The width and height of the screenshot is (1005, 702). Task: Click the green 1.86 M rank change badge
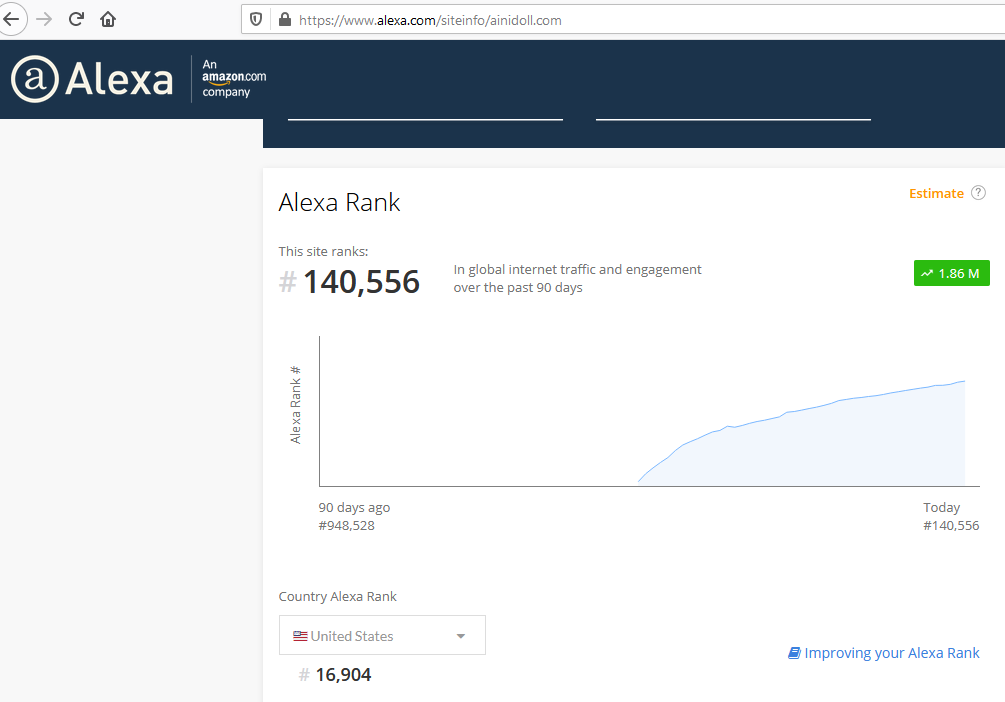pyautogui.click(x=951, y=273)
